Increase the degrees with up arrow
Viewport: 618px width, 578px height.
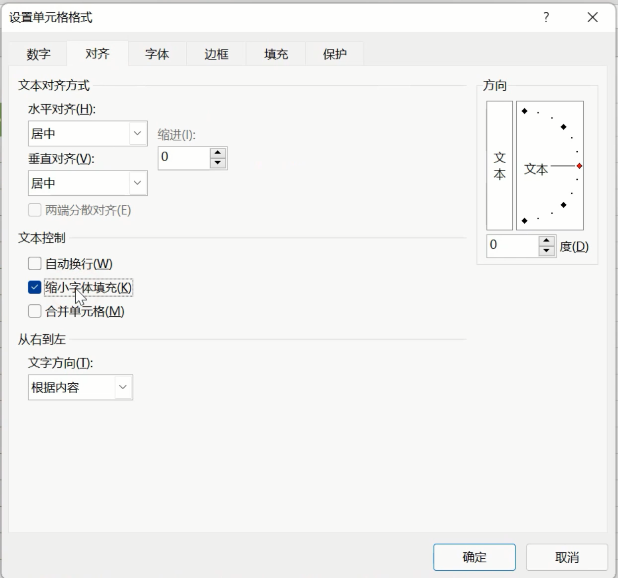(x=546, y=240)
